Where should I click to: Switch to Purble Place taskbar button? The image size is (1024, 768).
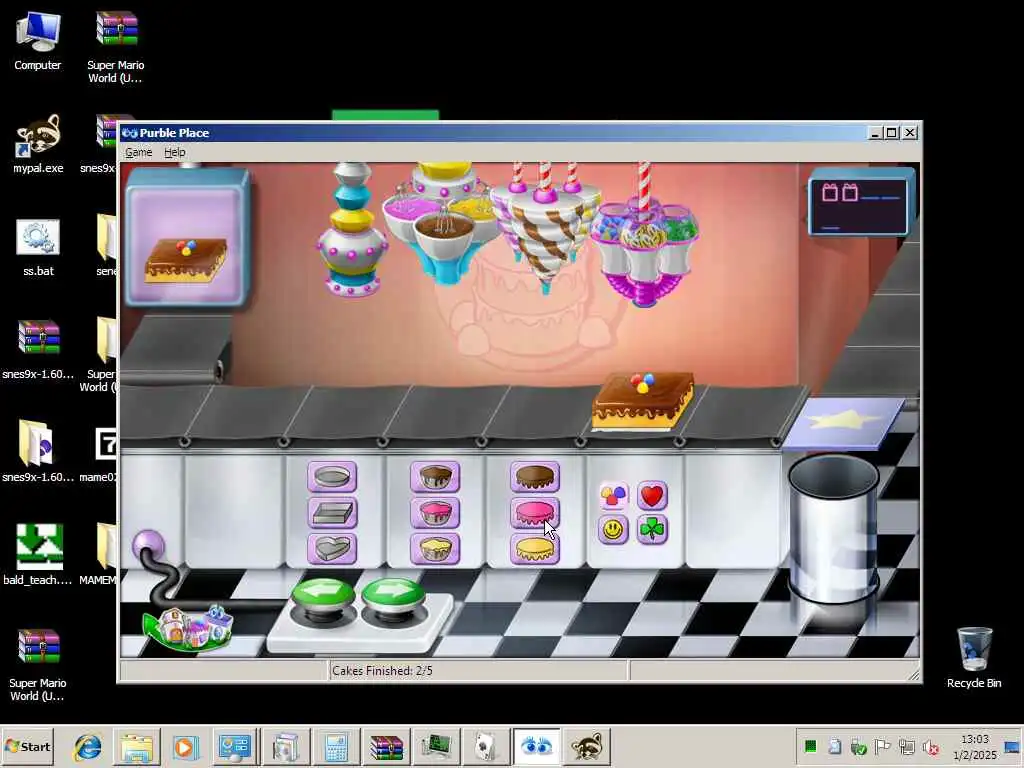click(x=537, y=746)
